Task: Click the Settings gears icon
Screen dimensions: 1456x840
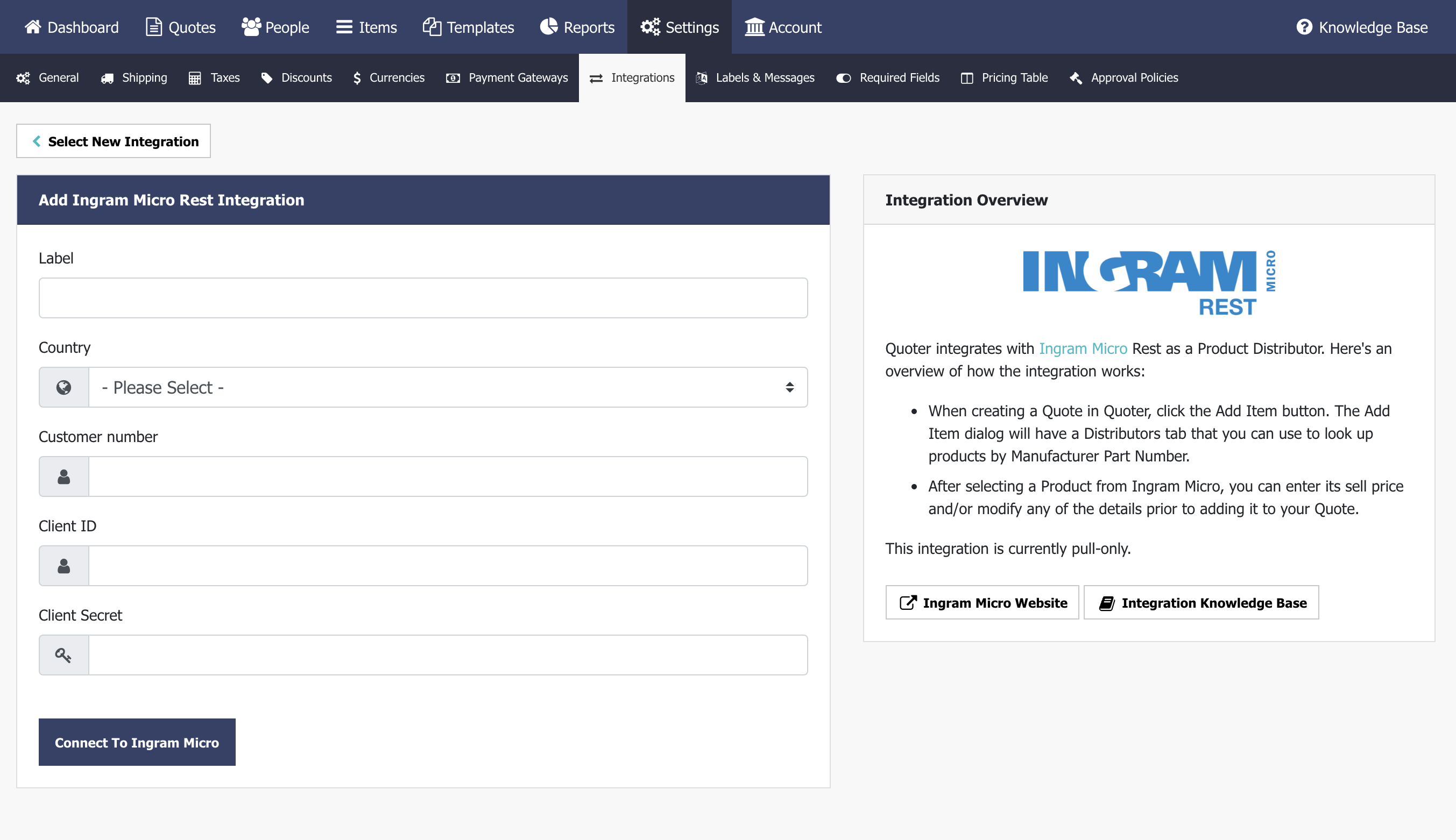Action: 651,26
